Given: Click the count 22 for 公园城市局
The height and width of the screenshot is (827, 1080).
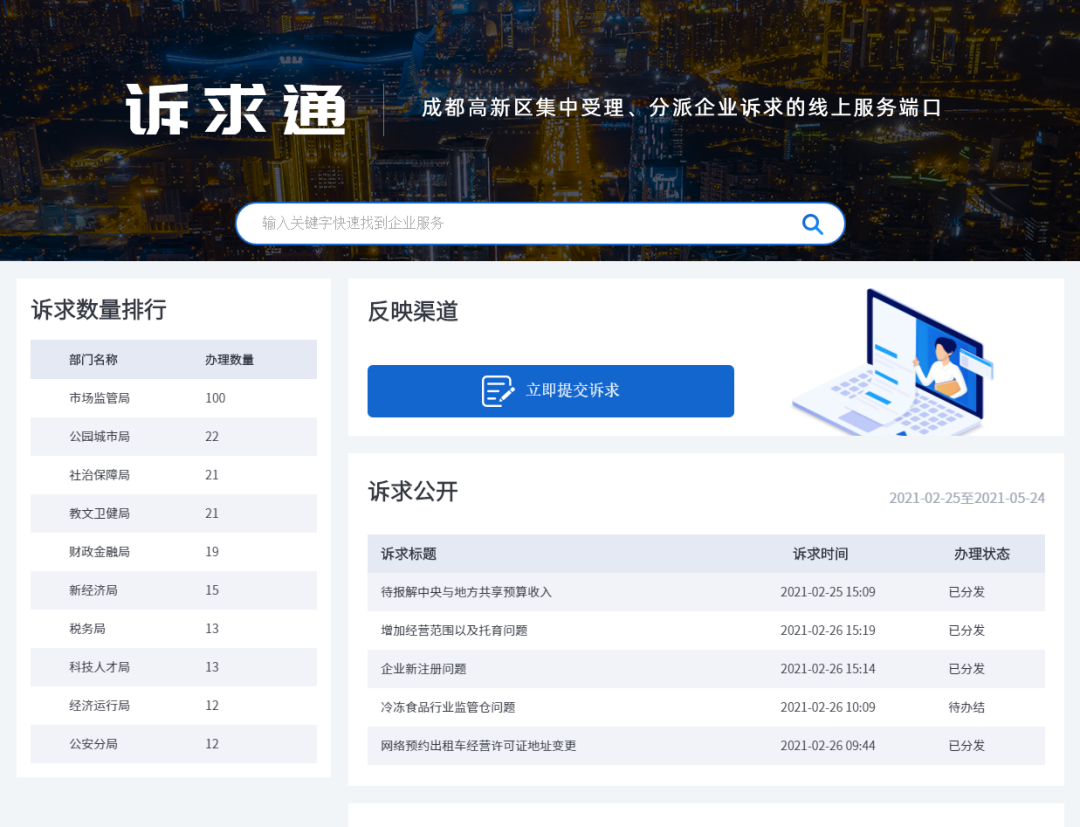Looking at the screenshot, I should (x=211, y=437).
